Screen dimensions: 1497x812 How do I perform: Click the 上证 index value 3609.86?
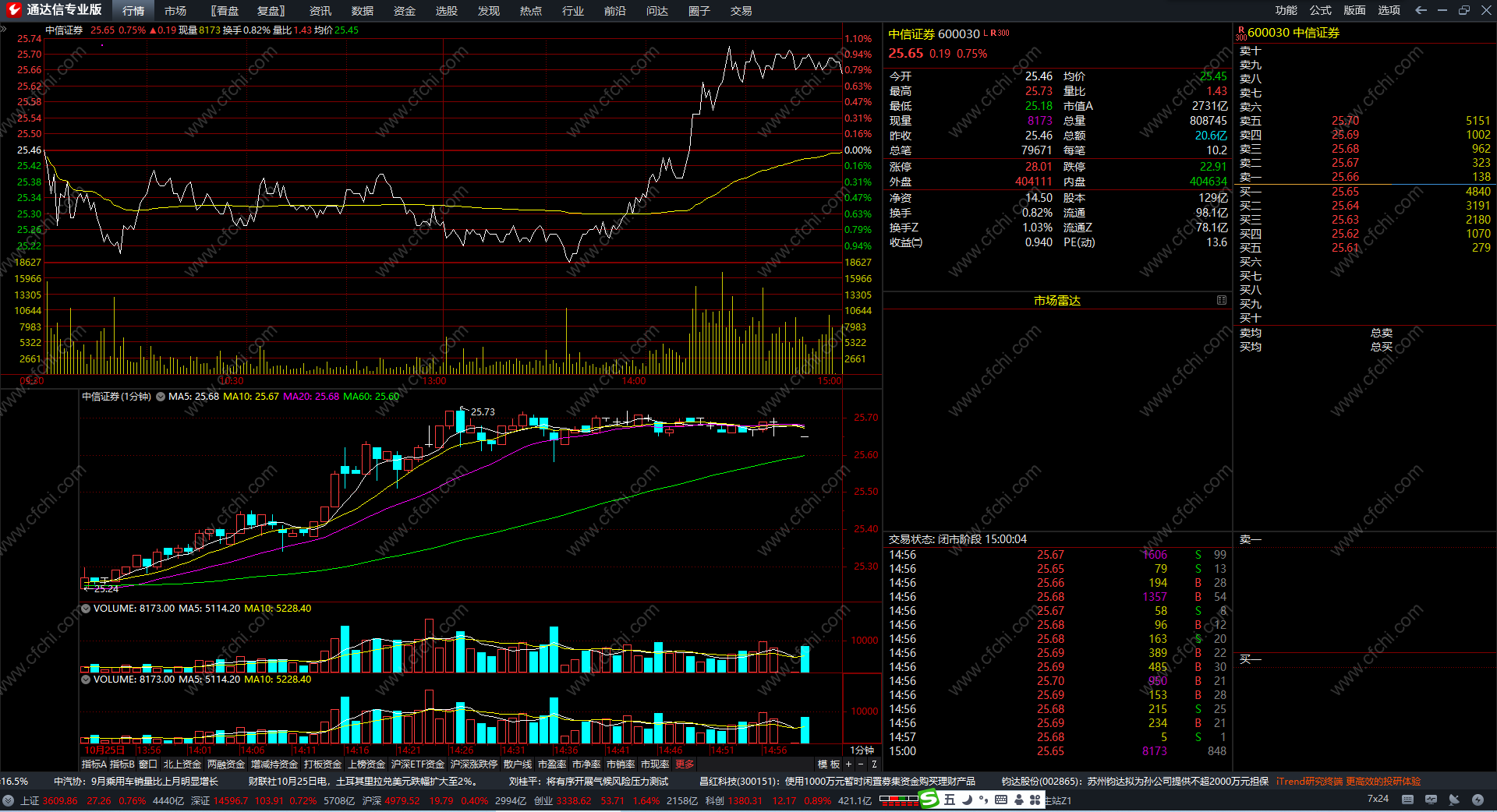(x=60, y=800)
